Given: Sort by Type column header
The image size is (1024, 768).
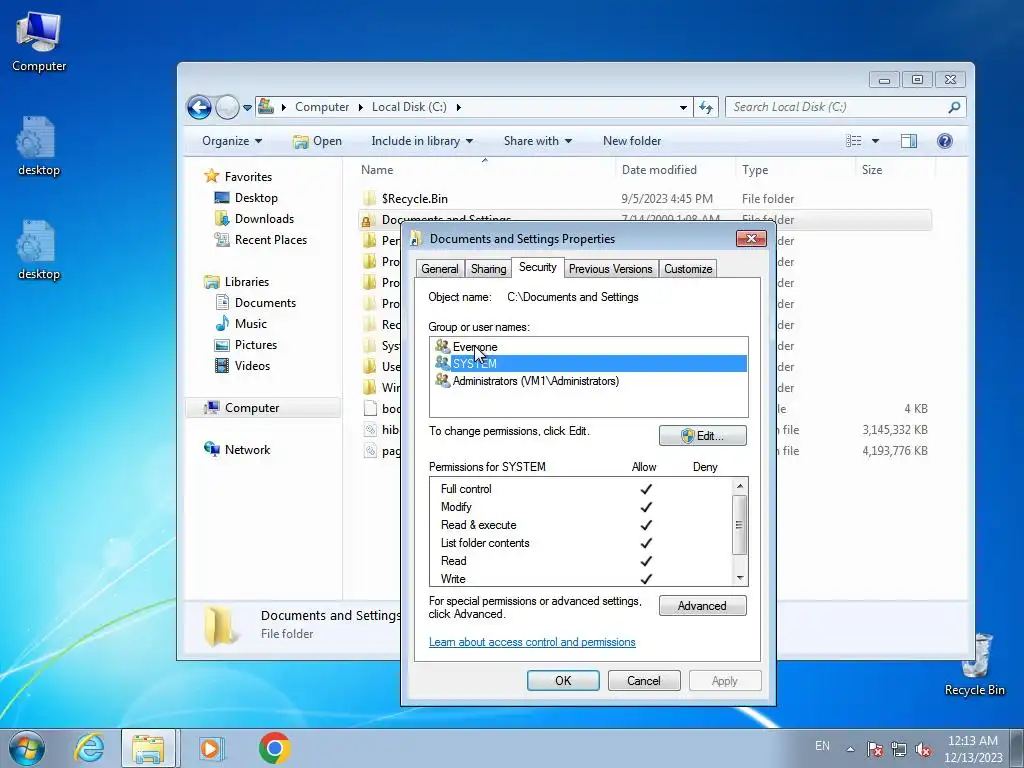Looking at the screenshot, I should 795,170.
